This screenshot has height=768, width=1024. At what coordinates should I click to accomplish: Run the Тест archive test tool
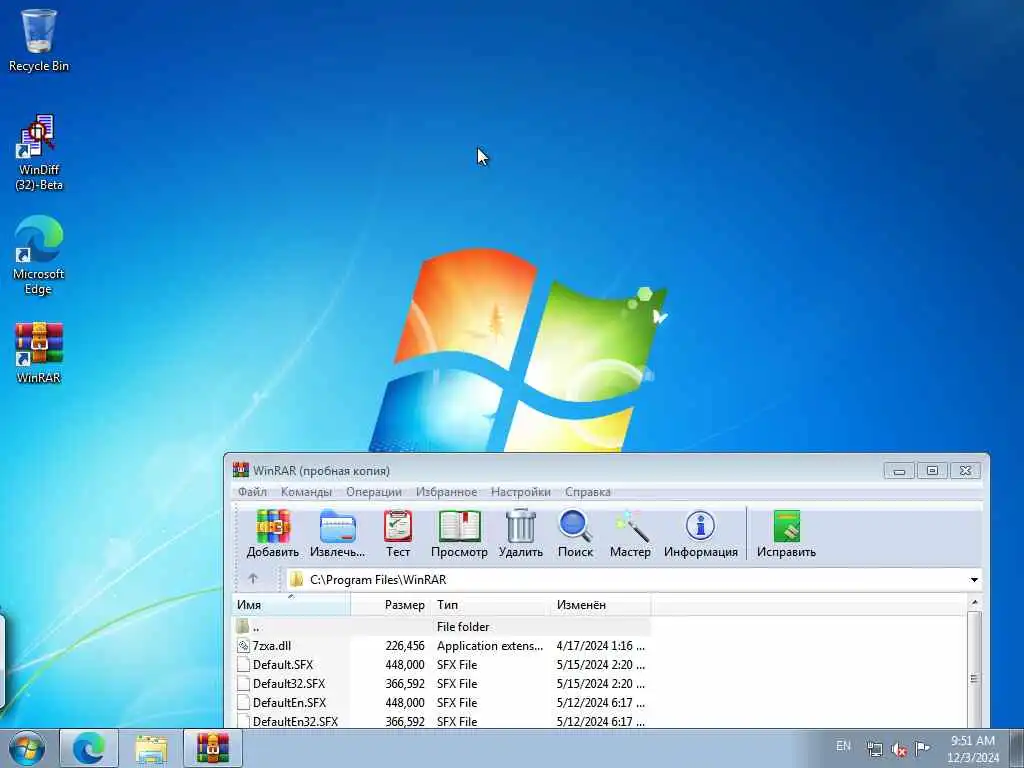click(x=398, y=534)
